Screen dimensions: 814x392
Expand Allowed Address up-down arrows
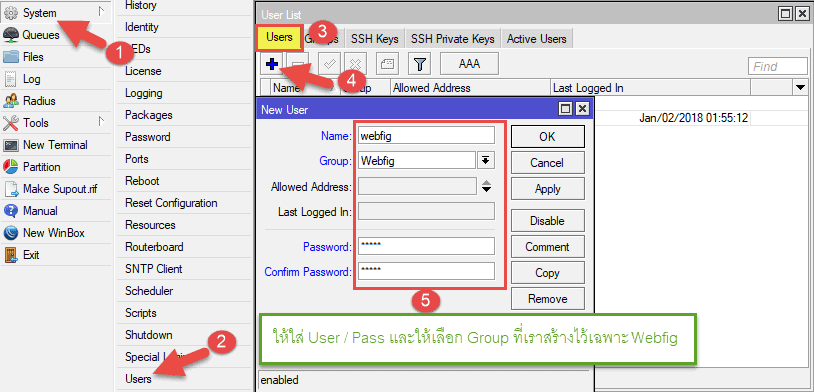(x=486, y=186)
